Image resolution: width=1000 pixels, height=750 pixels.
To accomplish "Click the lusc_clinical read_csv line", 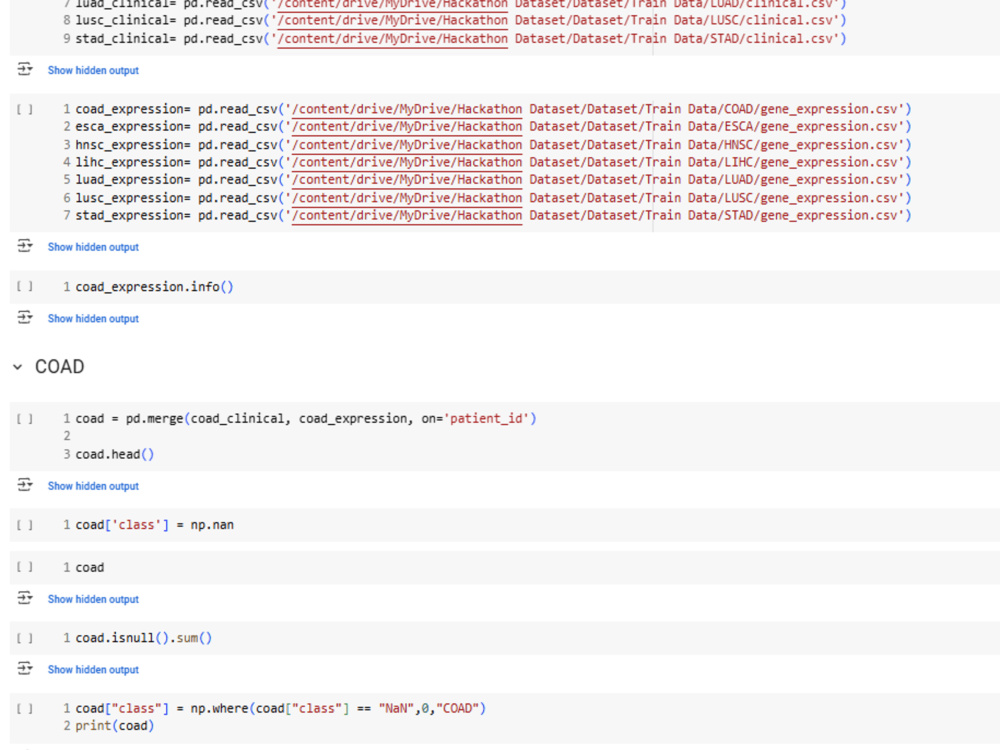I will [x=461, y=20].
